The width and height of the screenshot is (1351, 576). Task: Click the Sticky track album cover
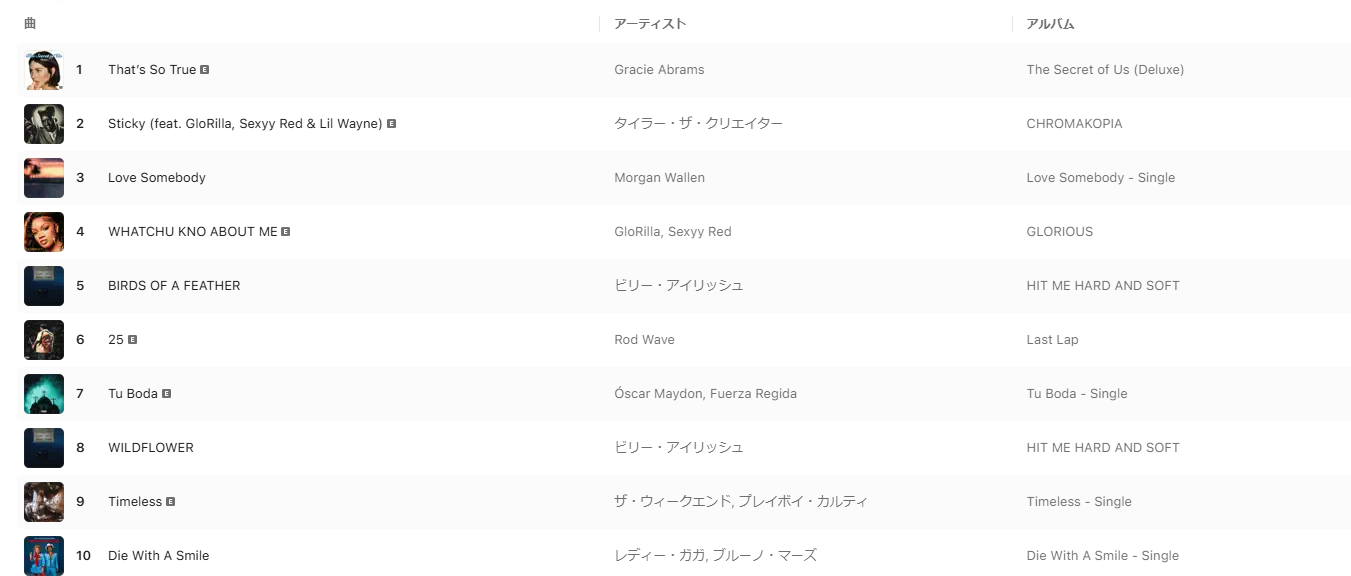[44, 124]
